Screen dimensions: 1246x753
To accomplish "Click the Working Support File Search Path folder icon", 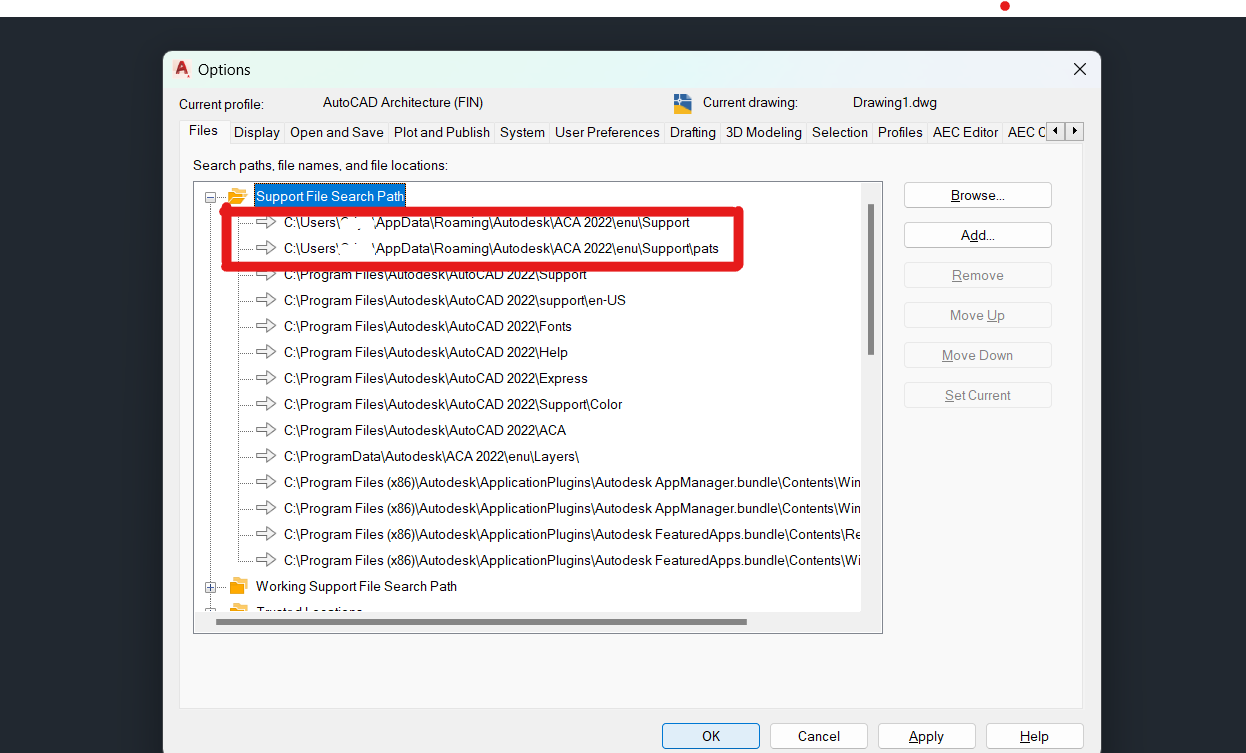I will pyautogui.click(x=238, y=586).
